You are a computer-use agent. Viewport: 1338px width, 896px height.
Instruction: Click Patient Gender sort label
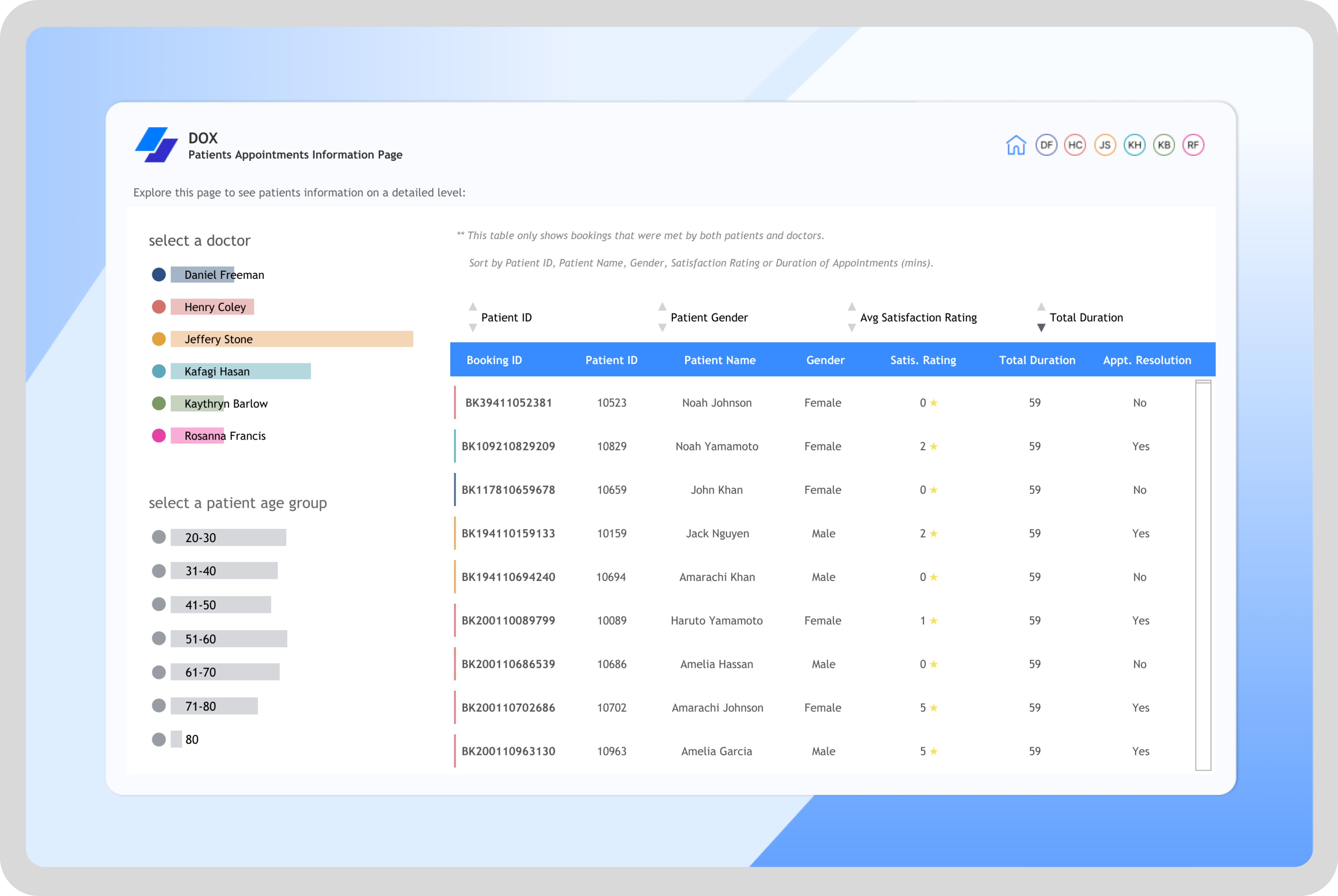[709, 318]
